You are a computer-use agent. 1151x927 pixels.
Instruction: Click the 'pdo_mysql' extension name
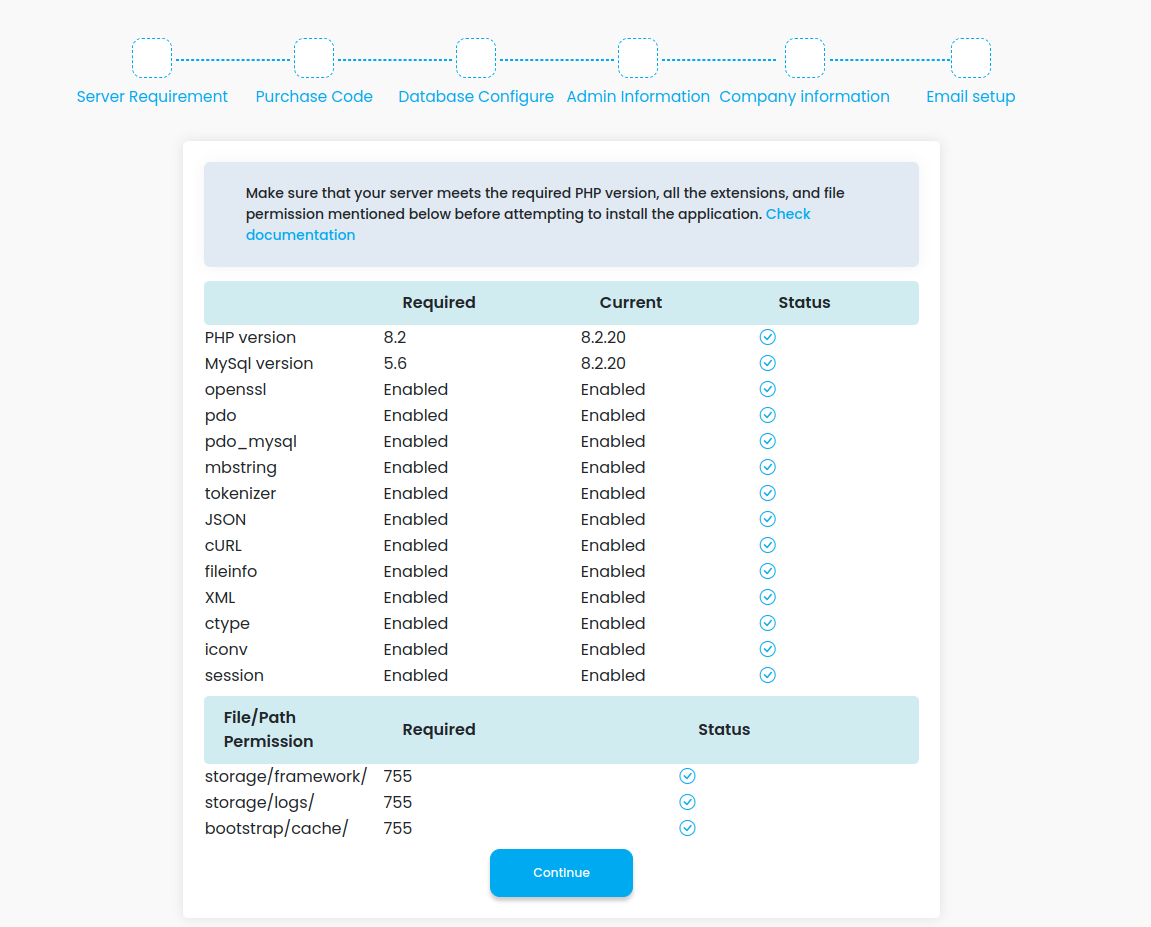click(250, 442)
